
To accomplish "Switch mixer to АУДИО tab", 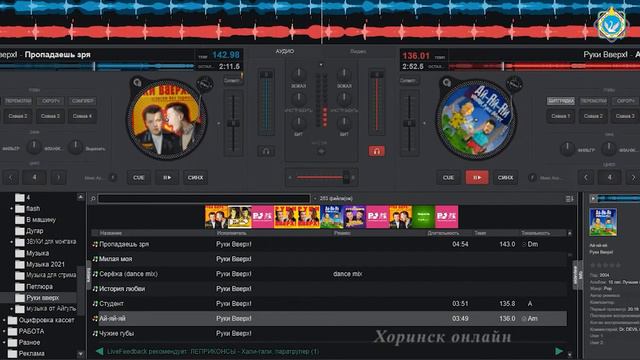I will coord(284,51).
